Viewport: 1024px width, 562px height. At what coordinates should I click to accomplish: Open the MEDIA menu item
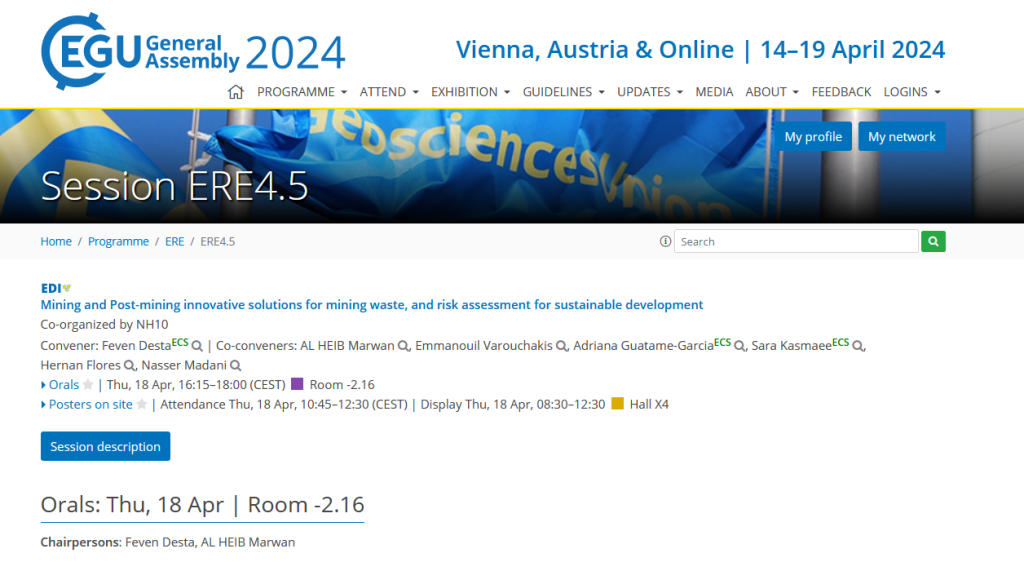pos(714,92)
